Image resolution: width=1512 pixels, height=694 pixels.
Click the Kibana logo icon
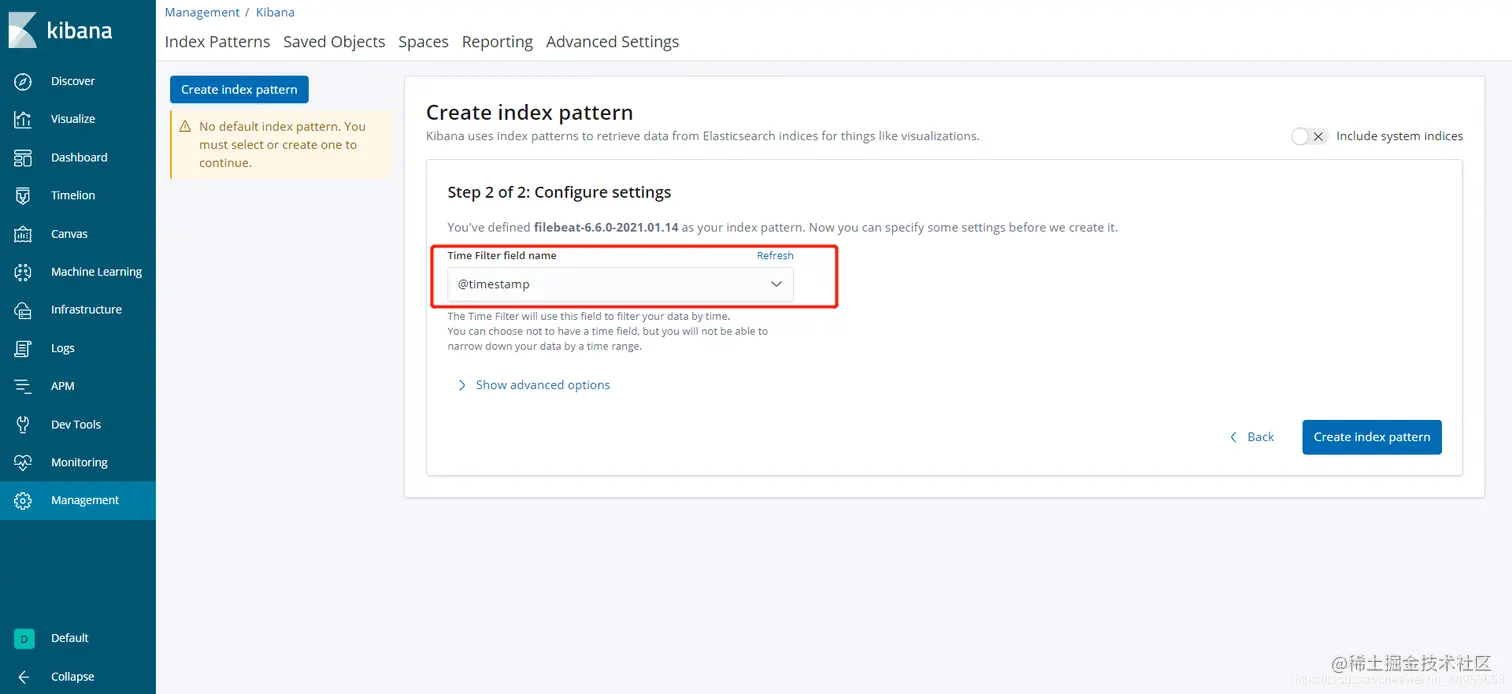(x=23, y=30)
